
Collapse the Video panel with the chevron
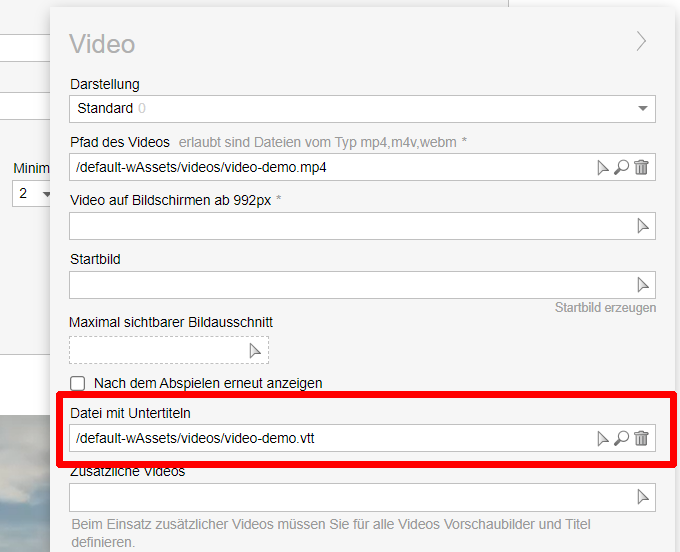click(641, 41)
